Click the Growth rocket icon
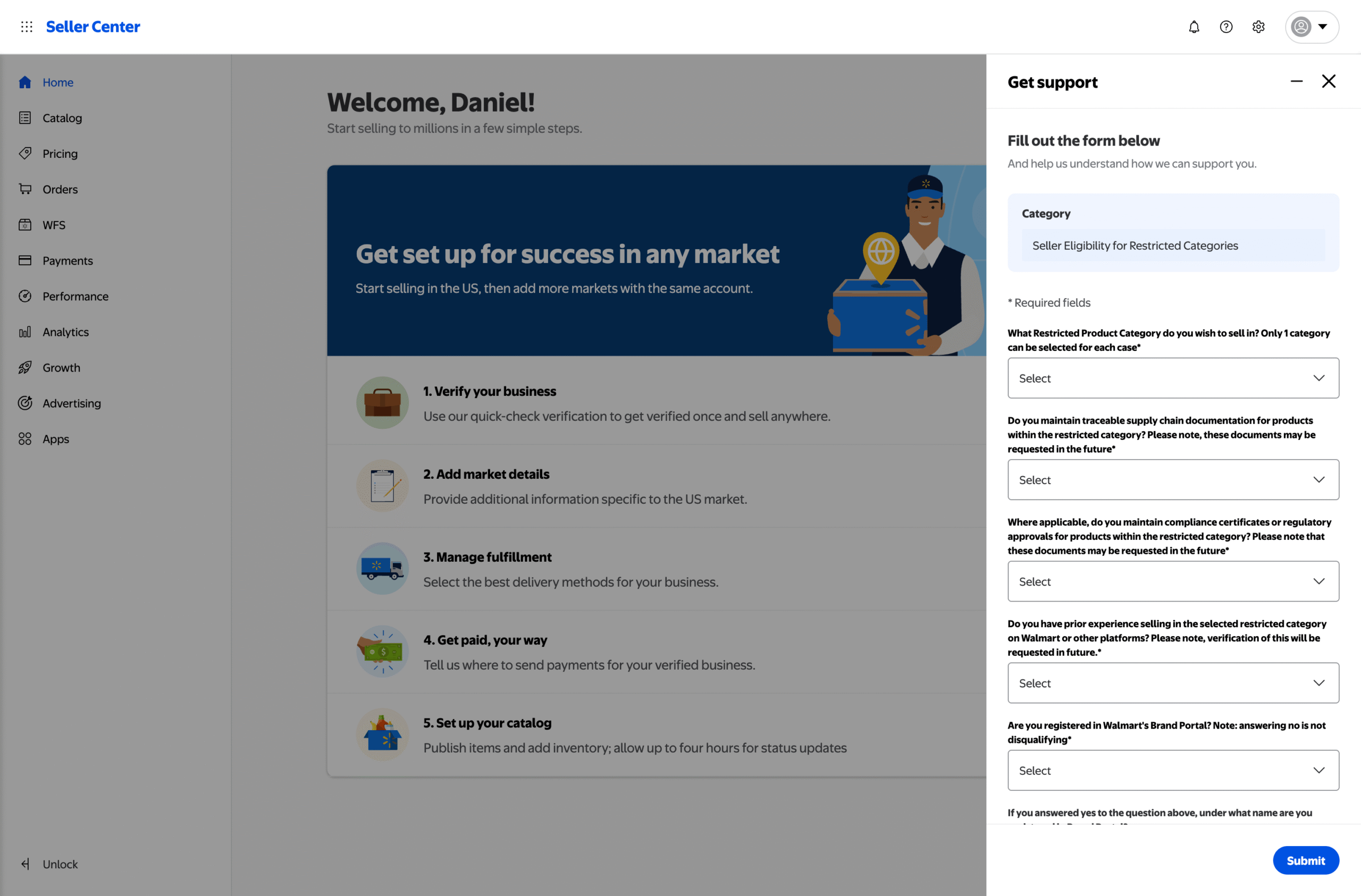 (24, 367)
